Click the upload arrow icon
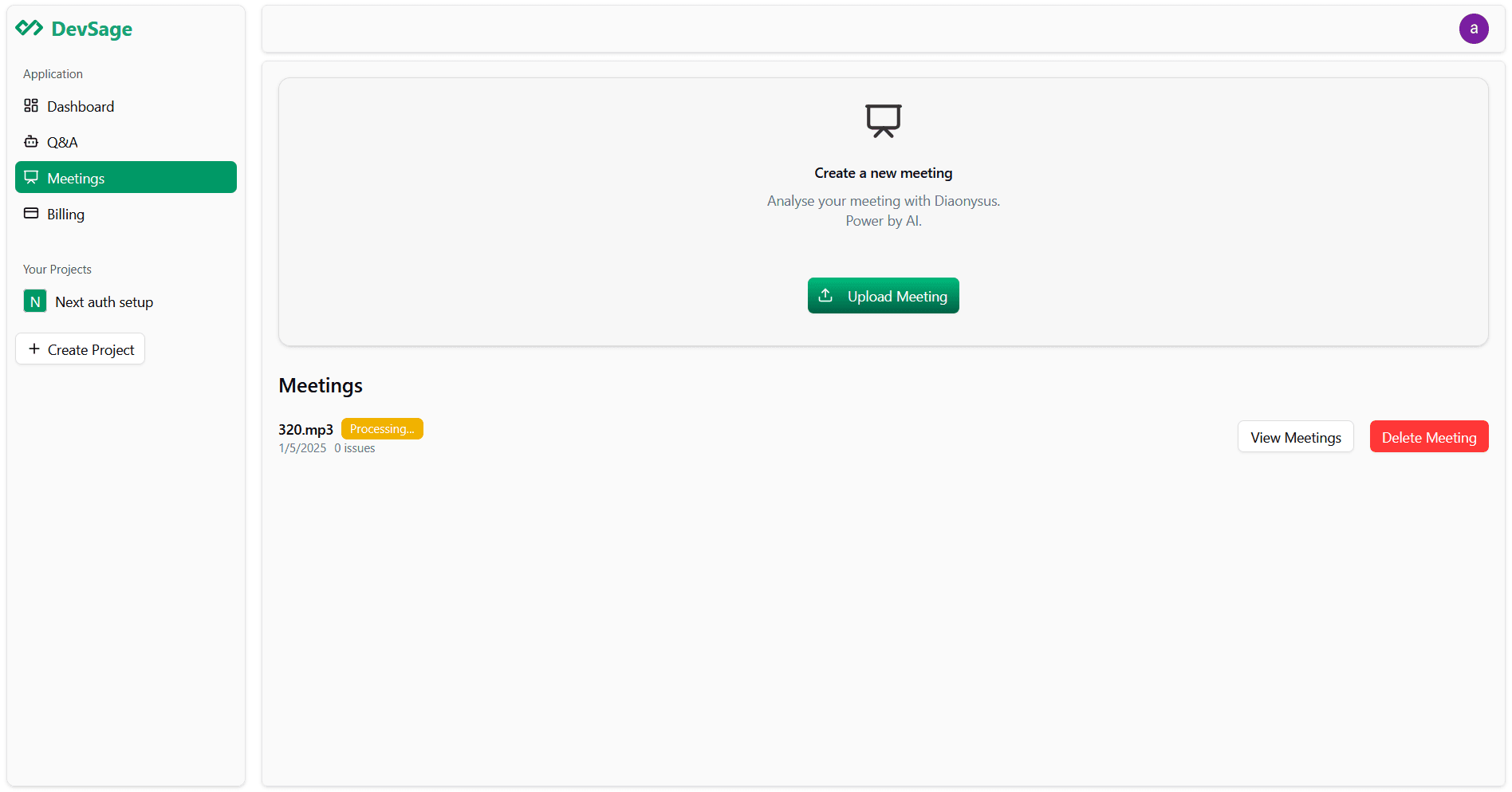 [825, 296]
